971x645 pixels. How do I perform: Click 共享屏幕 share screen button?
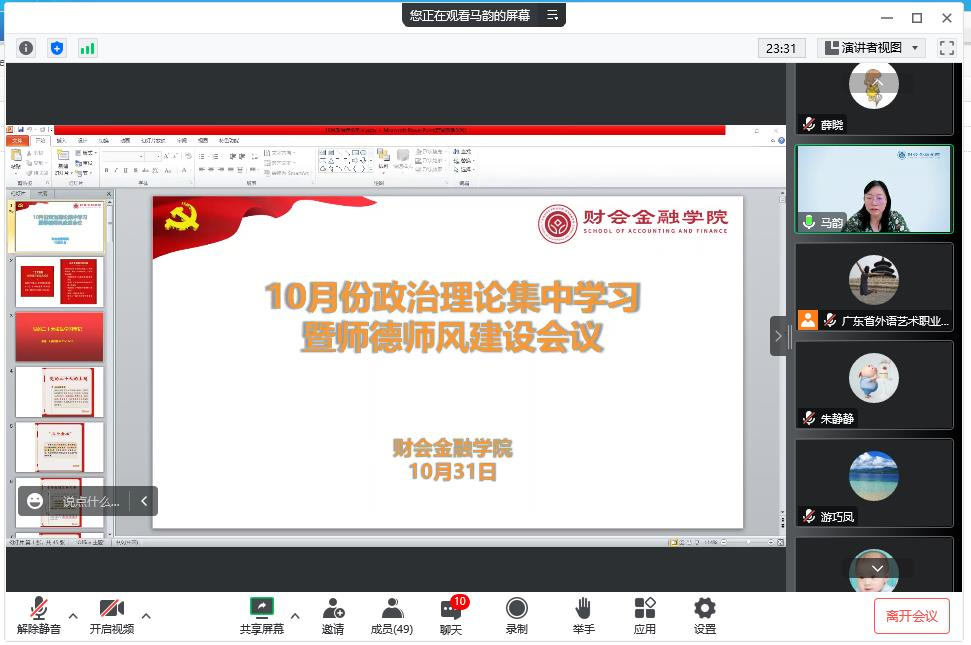(x=261, y=615)
